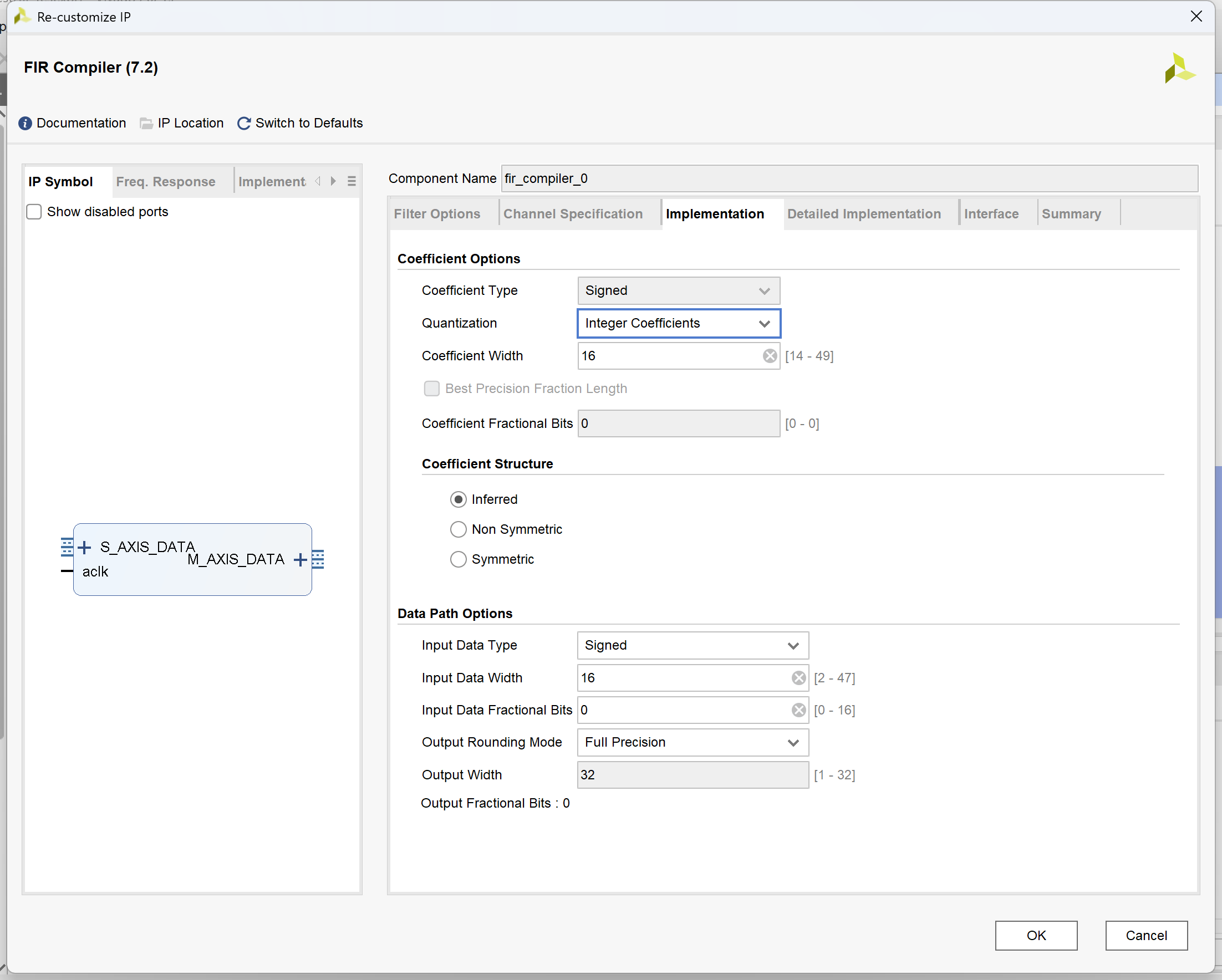The height and width of the screenshot is (980, 1222).
Task: Open the left panel tab list menu
Action: pos(352,181)
